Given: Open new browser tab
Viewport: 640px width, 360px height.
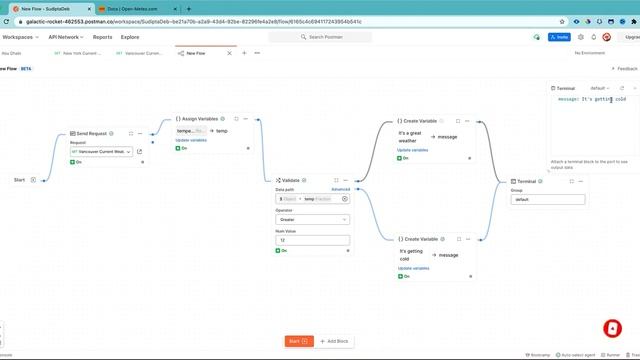Looking at the screenshot, I should tap(189, 9).
